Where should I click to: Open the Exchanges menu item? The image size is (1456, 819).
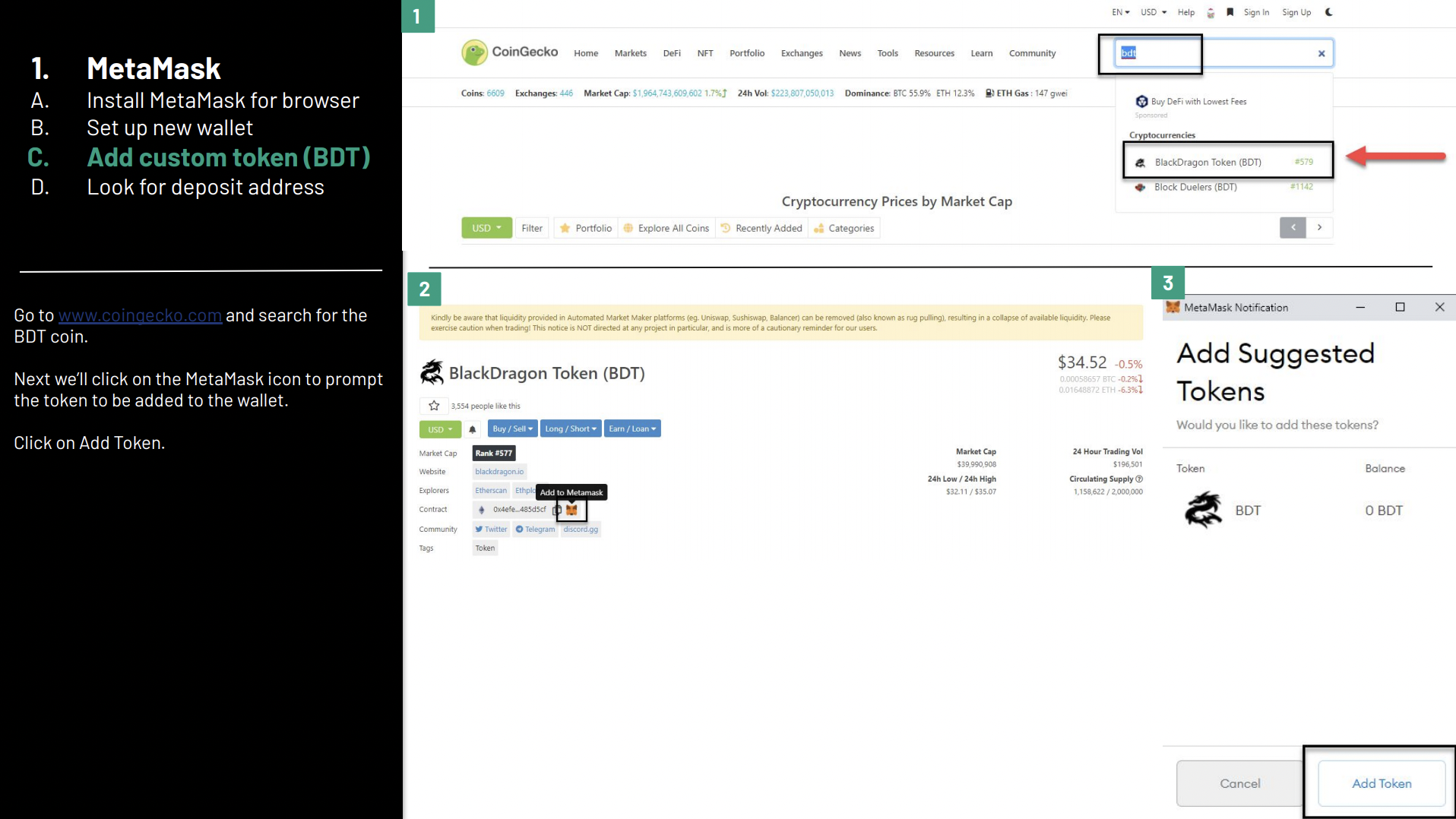pyautogui.click(x=802, y=53)
